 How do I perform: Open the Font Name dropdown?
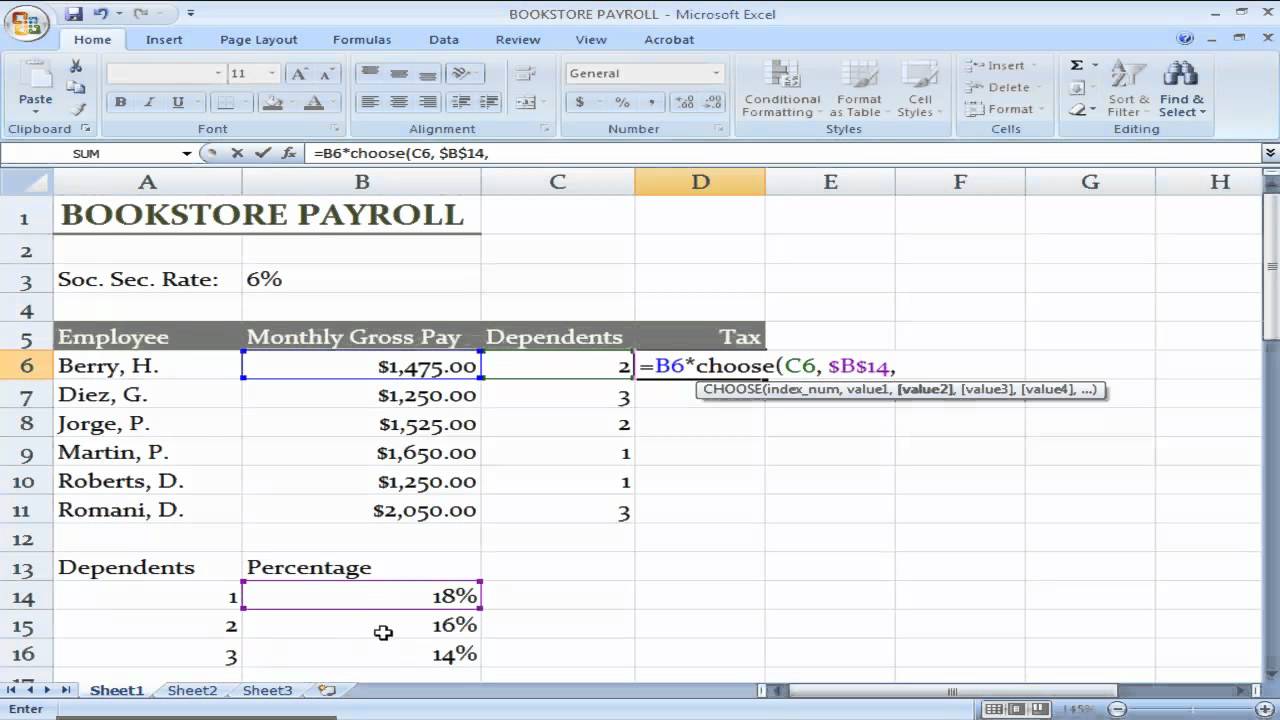coord(218,73)
